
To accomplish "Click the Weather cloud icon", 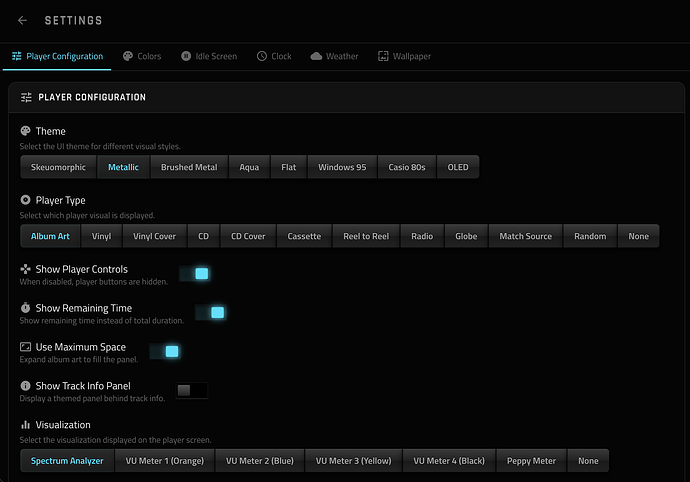I will click(x=316, y=56).
